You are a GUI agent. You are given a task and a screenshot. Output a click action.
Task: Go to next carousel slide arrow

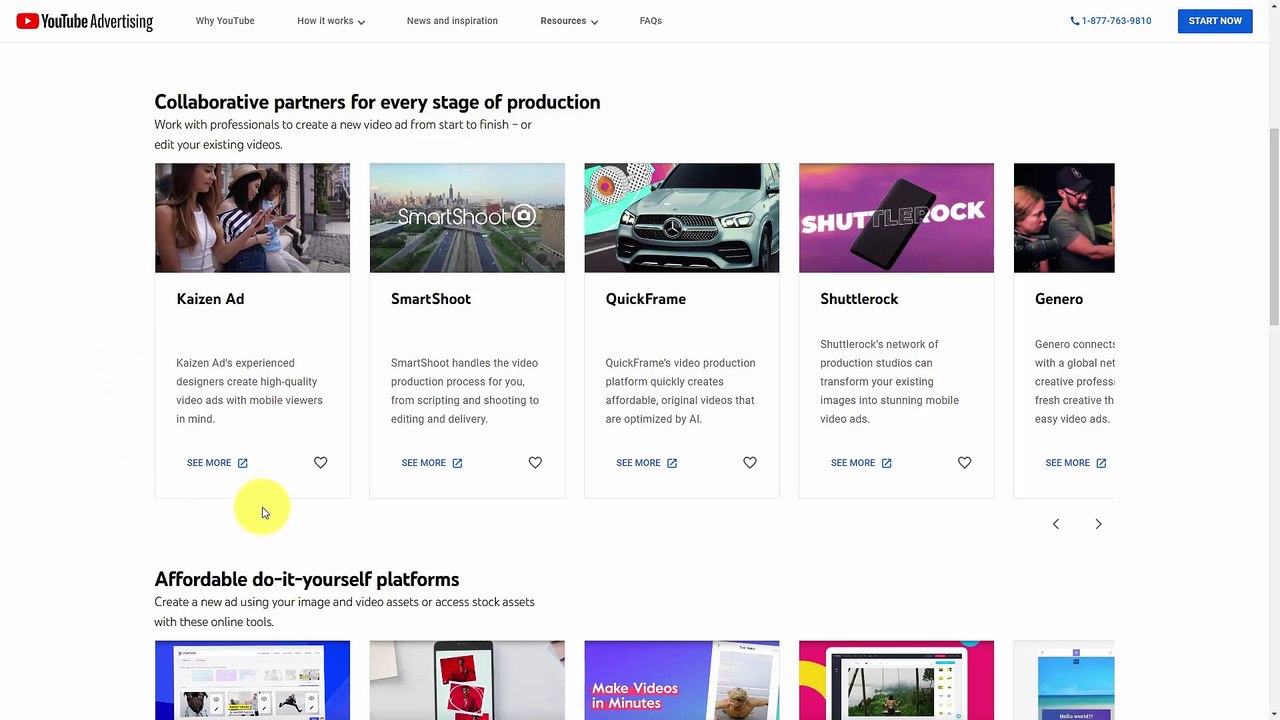[1098, 524]
